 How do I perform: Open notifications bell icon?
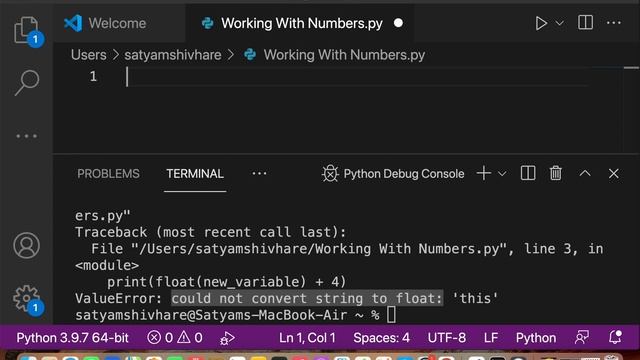pos(615,337)
